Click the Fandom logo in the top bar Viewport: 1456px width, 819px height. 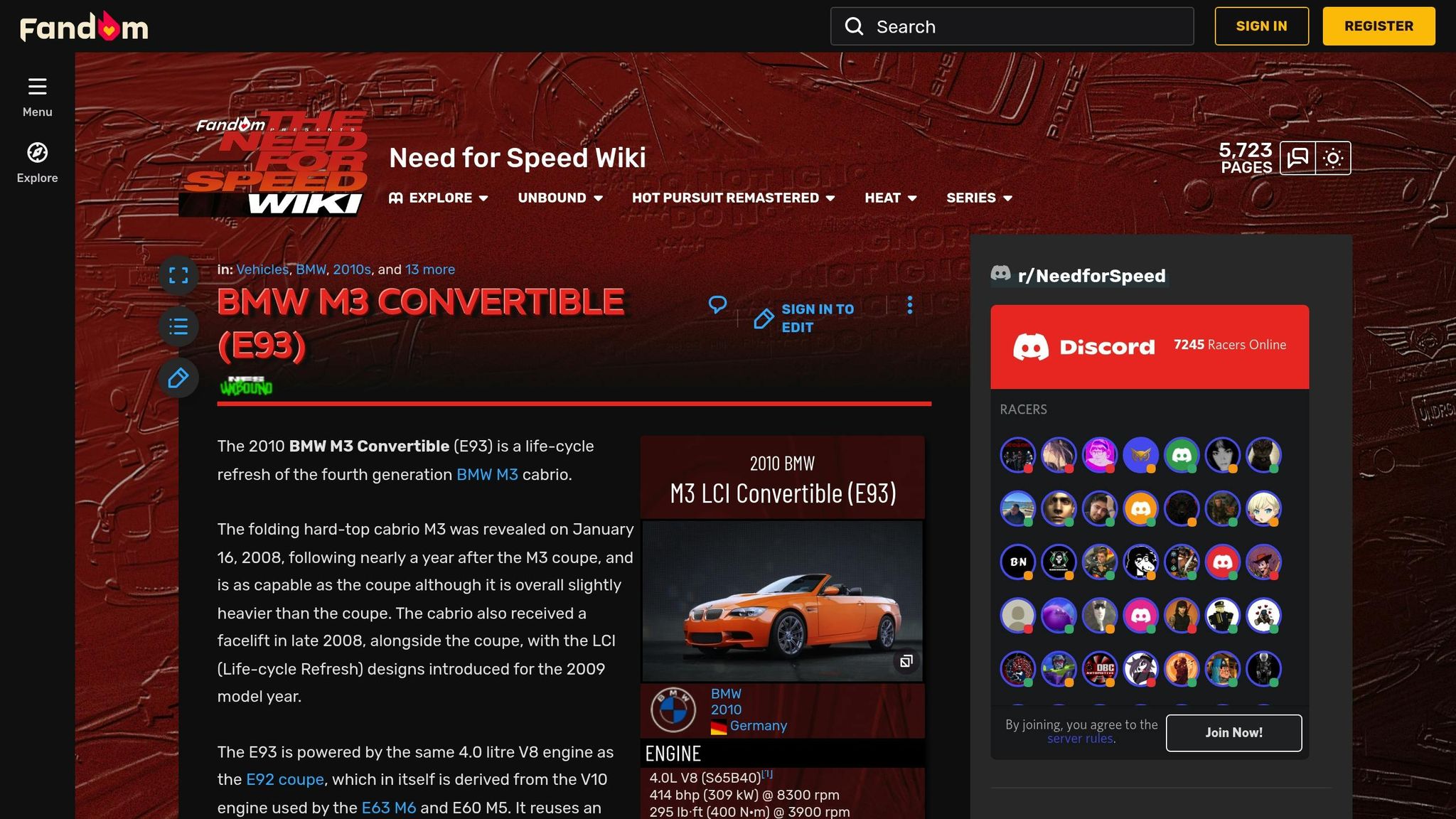pos(84,27)
